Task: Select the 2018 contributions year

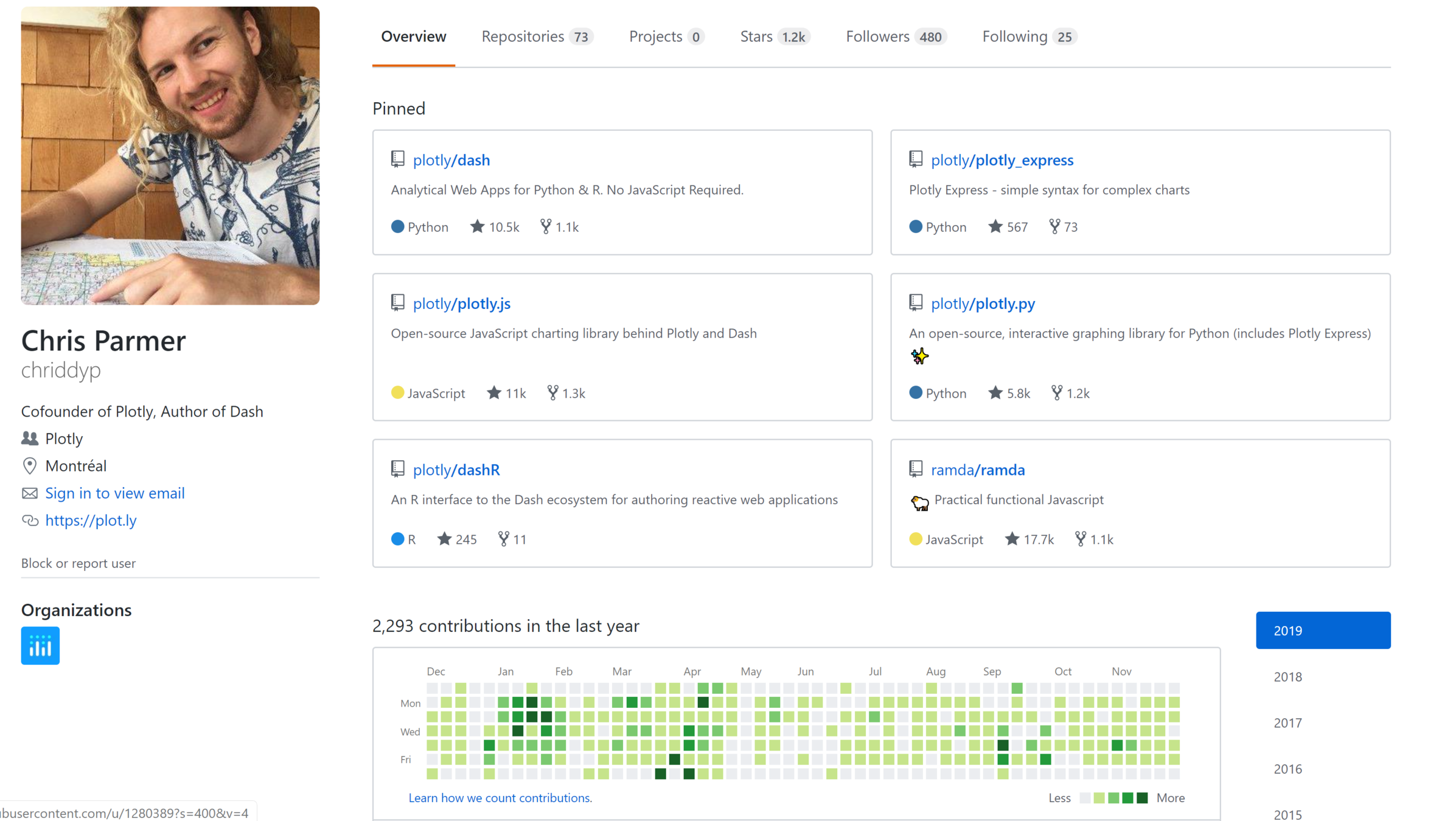Action: point(1287,677)
